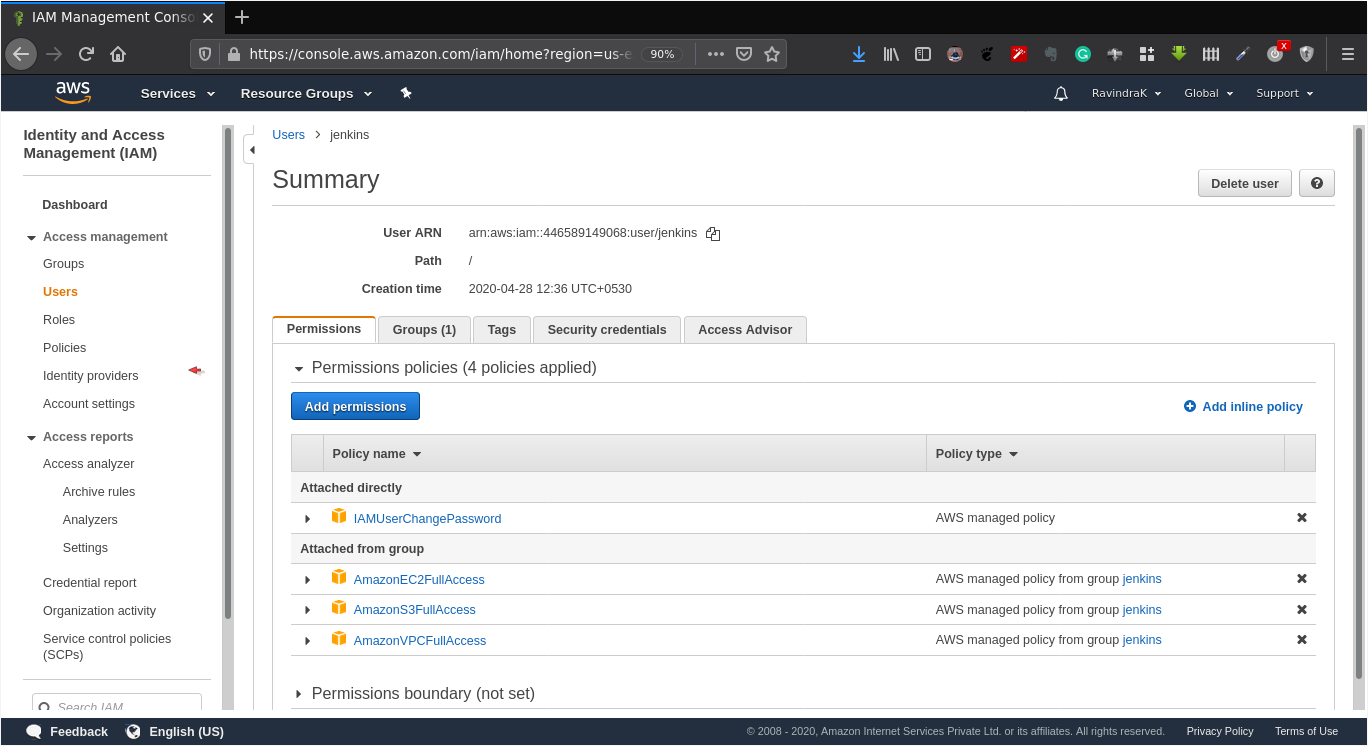
Task: Open the AmazonS3FullAccess policy link
Action: click(414, 610)
